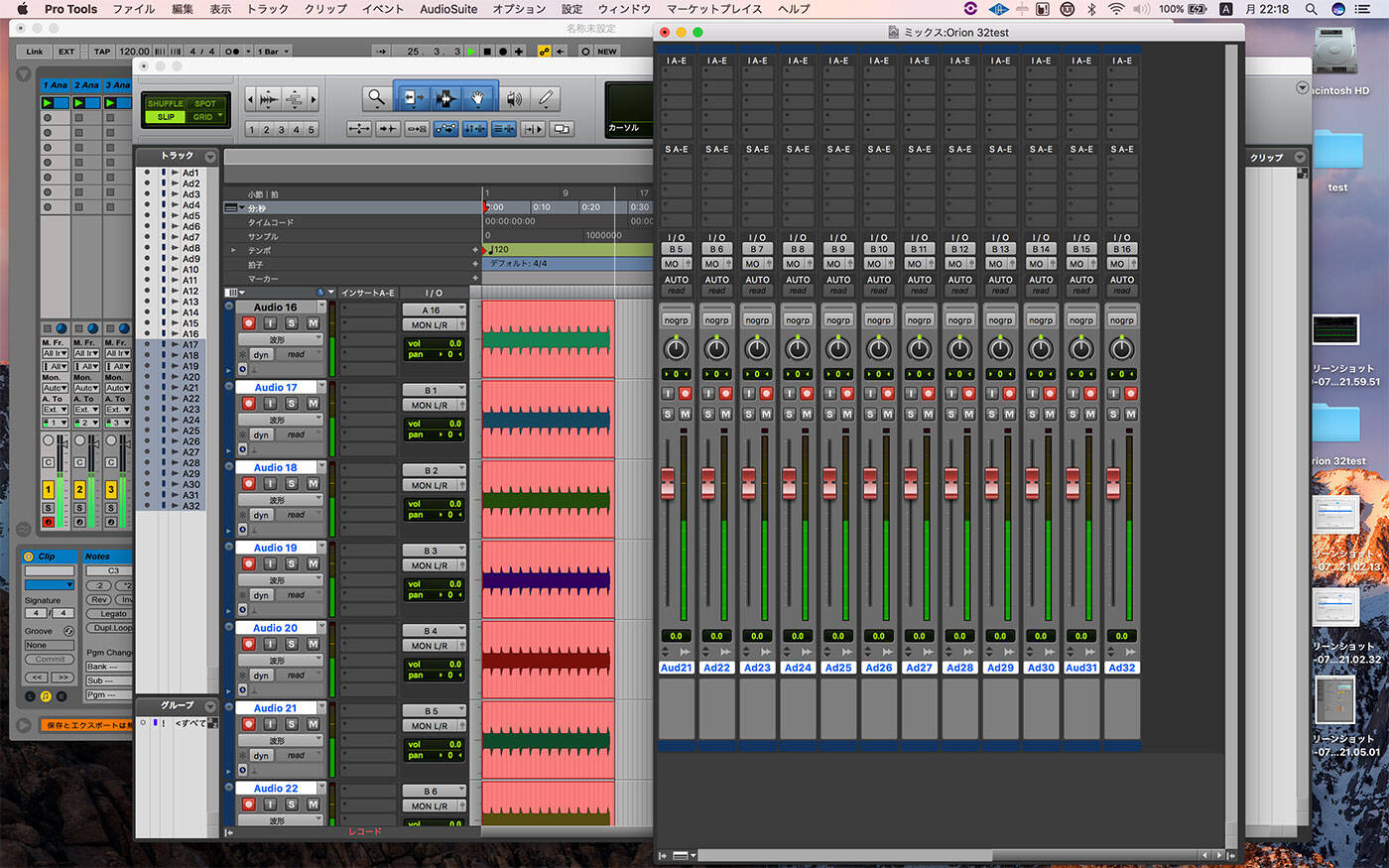Open ヘルプ menu
This screenshot has height=868, width=1389.
click(794, 9)
